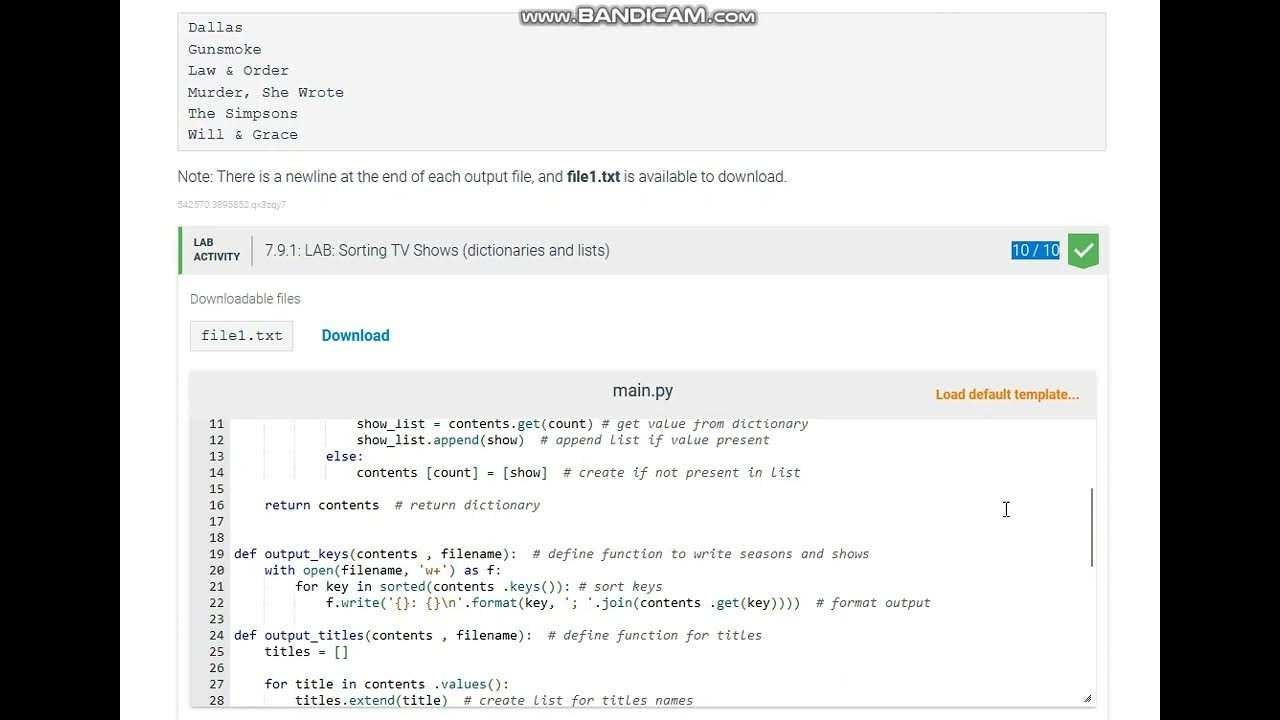Click the Sorting TV Shows activity title

click(437, 251)
